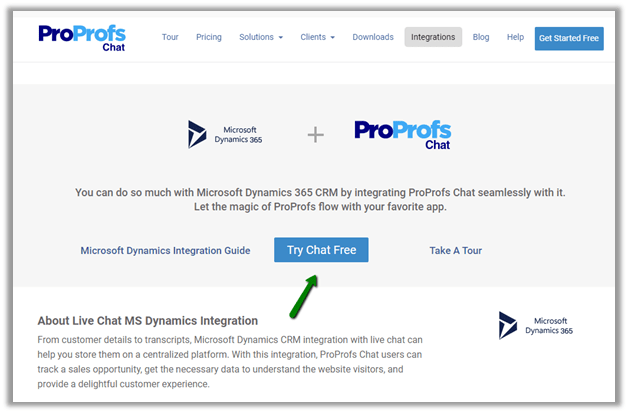Visit the Blog link
This screenshot has height=413, width=628.
coord(481,37)
